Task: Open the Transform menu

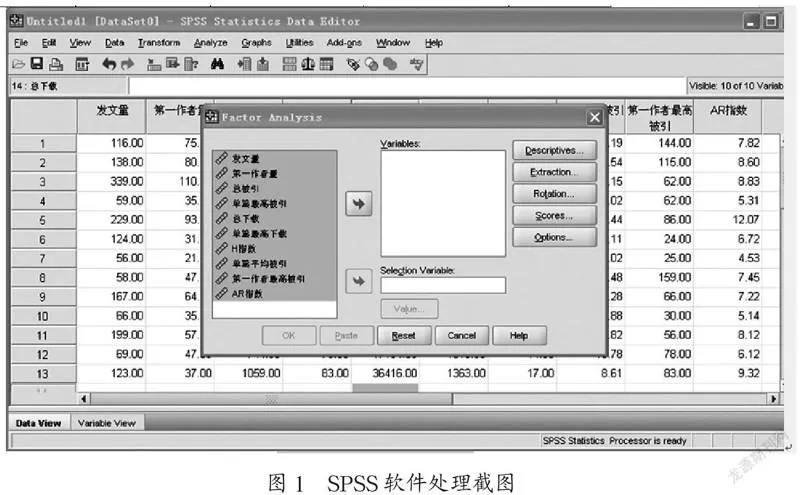Action: click(x=159, y=43)
